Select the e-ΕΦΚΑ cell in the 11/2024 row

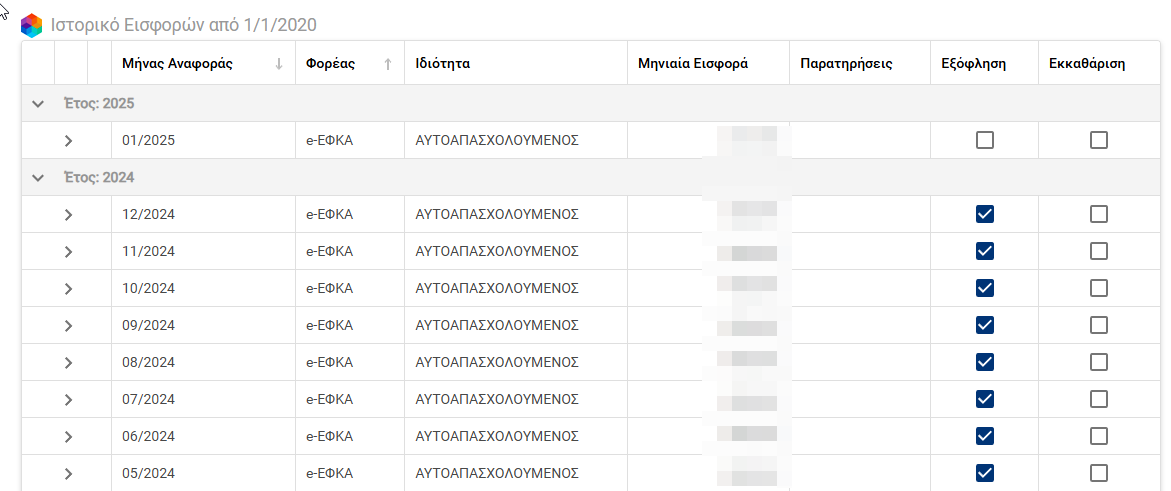(x=329, y=251)
